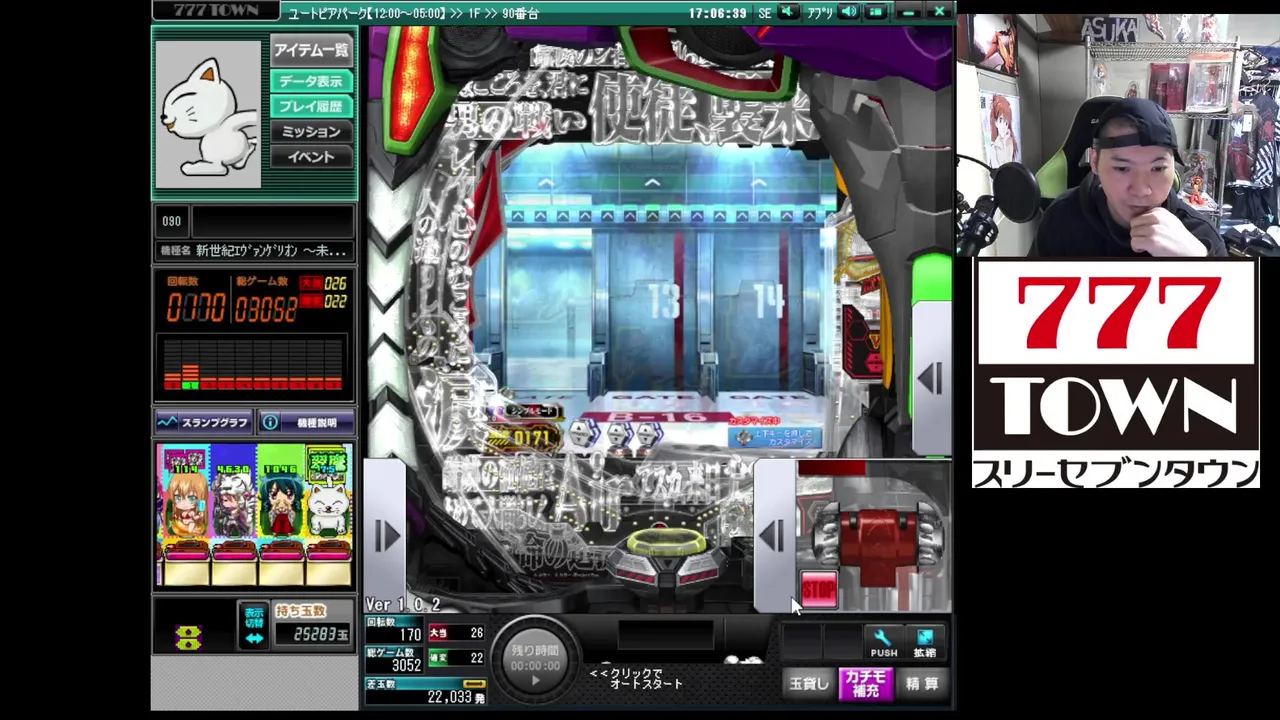
Task: Open the イベント menu
Action: point(311,157)
